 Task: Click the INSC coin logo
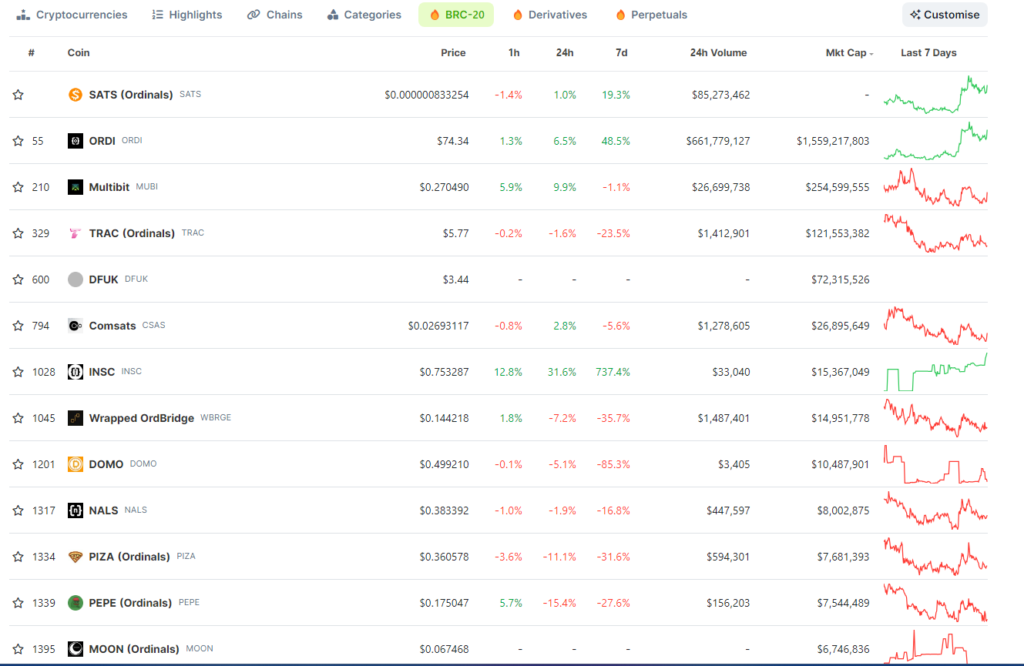pos(75,372)
